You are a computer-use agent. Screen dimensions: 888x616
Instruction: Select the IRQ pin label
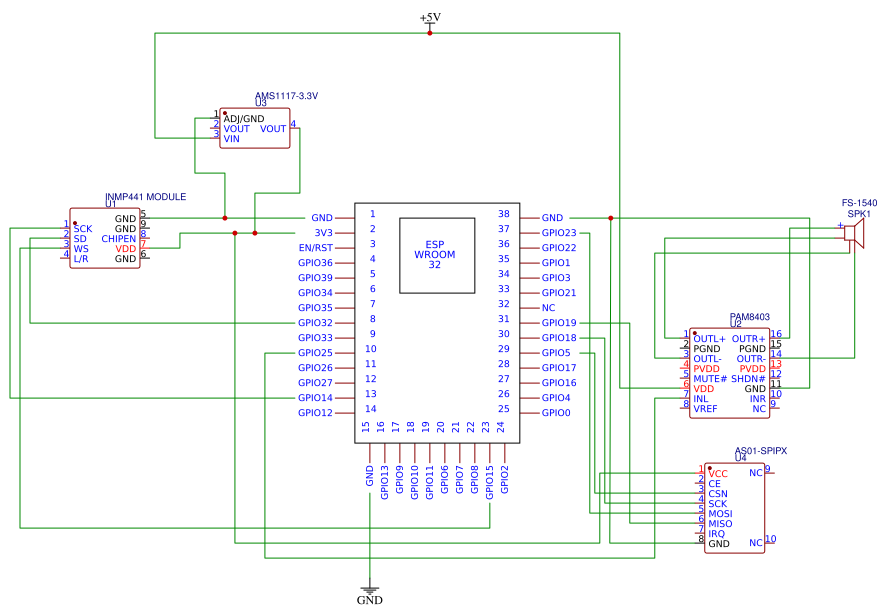coord(716,534)
